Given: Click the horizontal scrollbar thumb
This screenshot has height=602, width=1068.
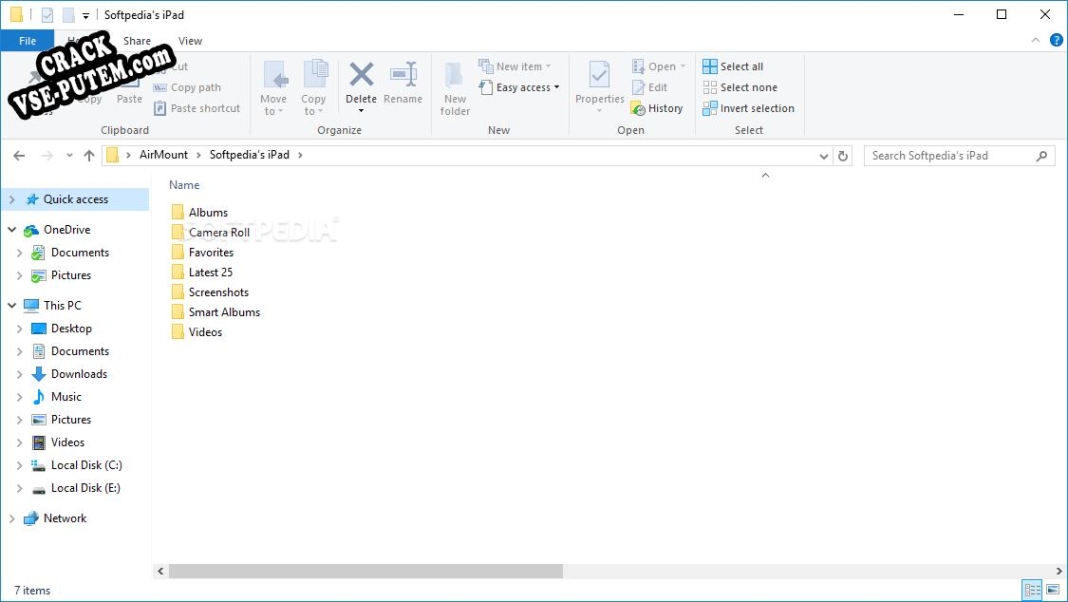Looking at the screenshot, I should [365, 571].
